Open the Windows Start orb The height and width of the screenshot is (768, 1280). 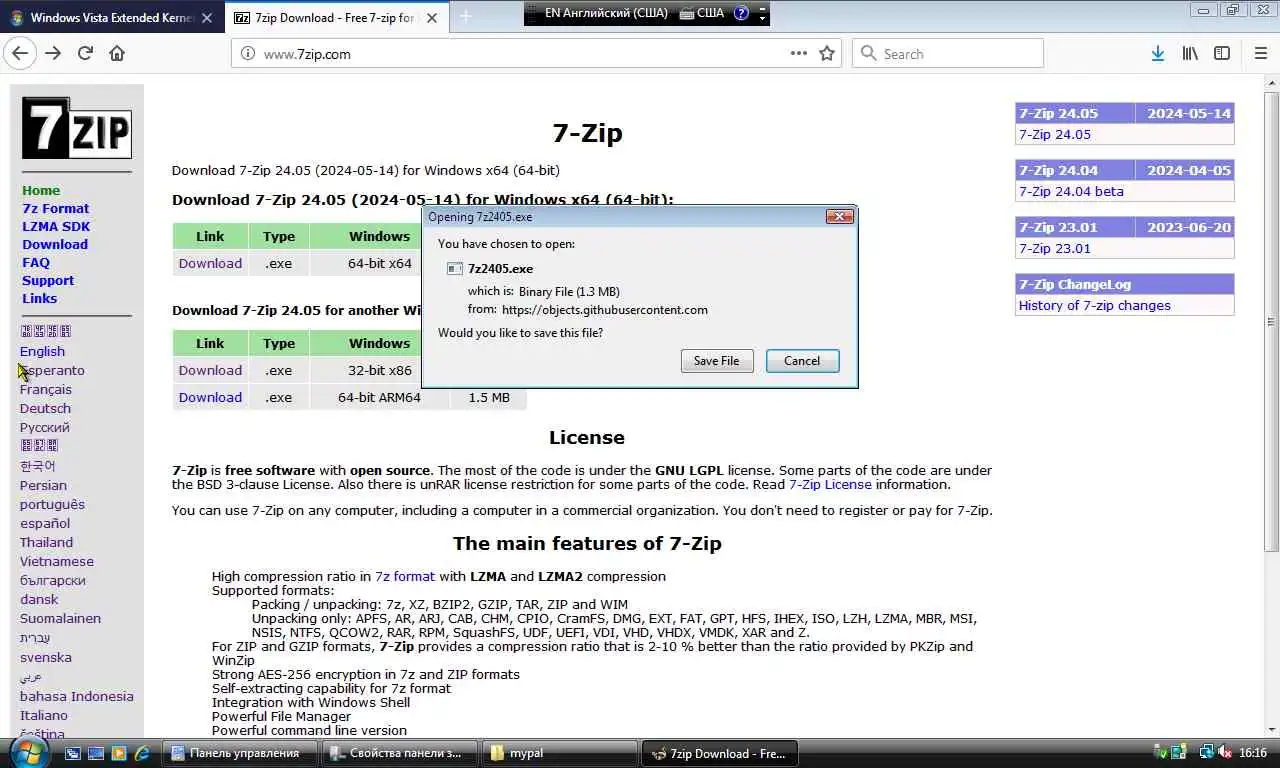[30, 751]
